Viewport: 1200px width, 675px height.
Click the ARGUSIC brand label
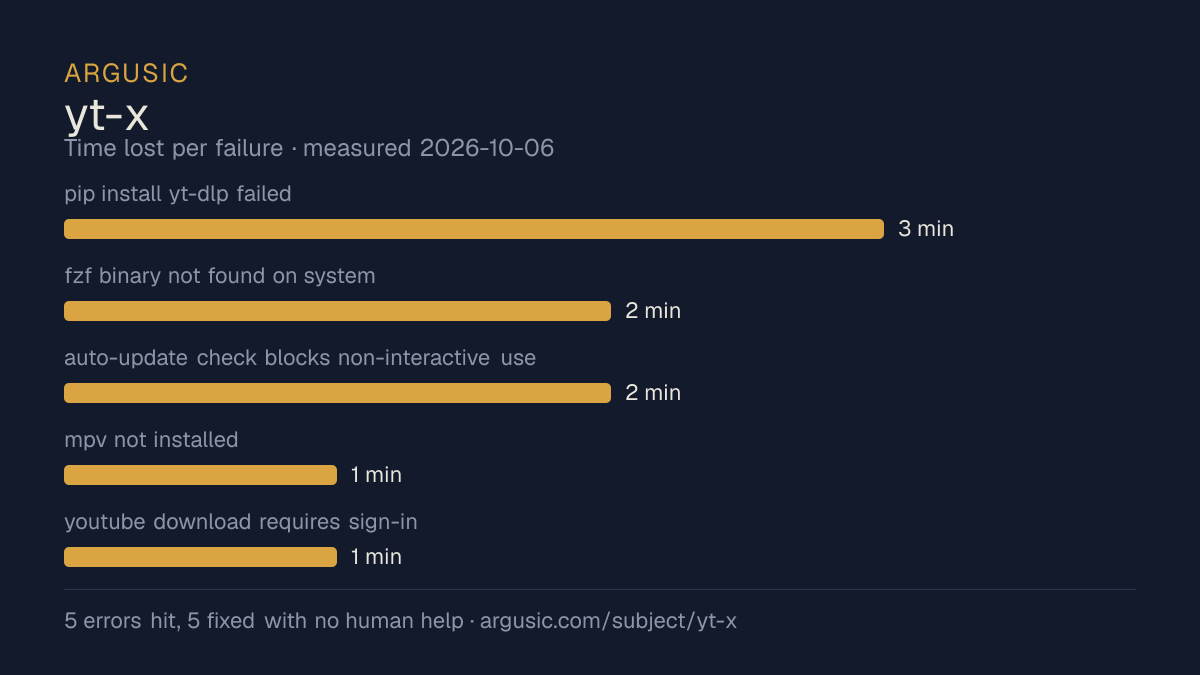point(127,73)
